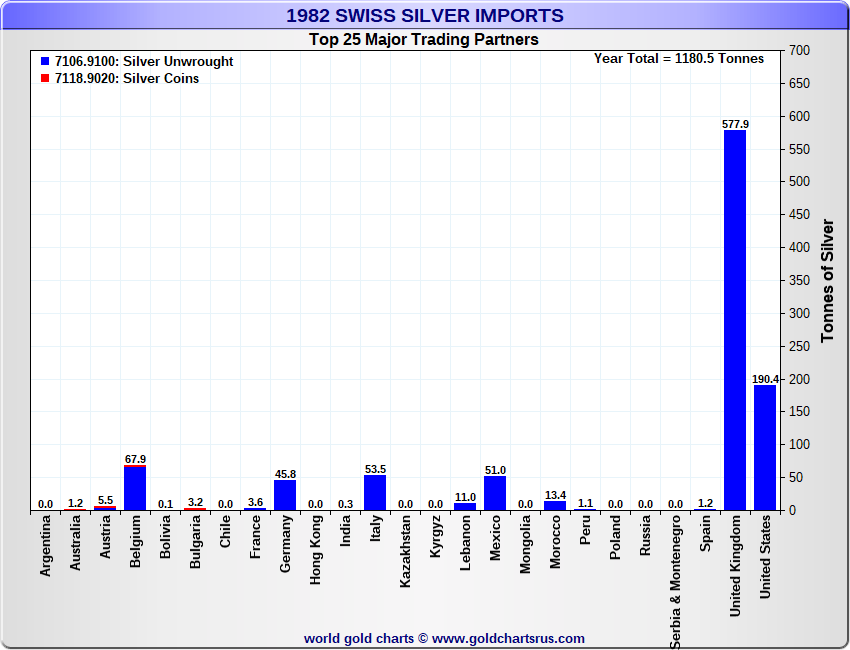The width and height of the screenshot is (850, 650).
Task: Click the Bolivia axis label
Action: (x=165, y=537)
